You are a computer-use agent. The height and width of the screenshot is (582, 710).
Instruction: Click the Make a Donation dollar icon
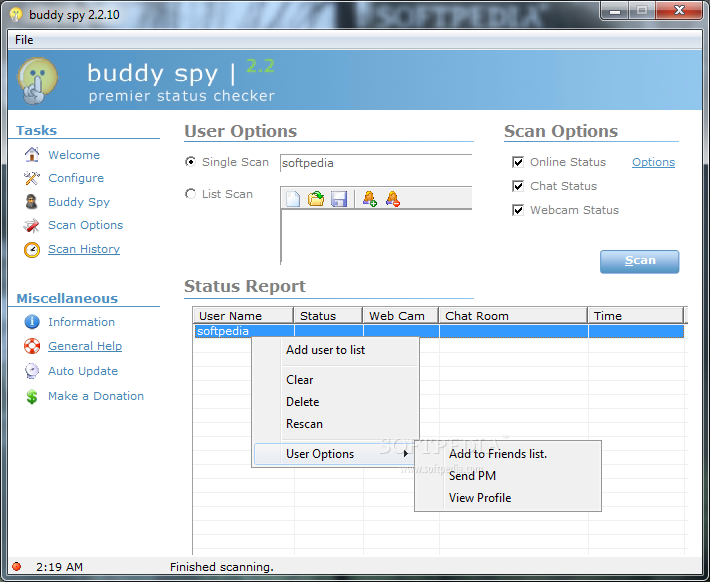tap(32, 396)
